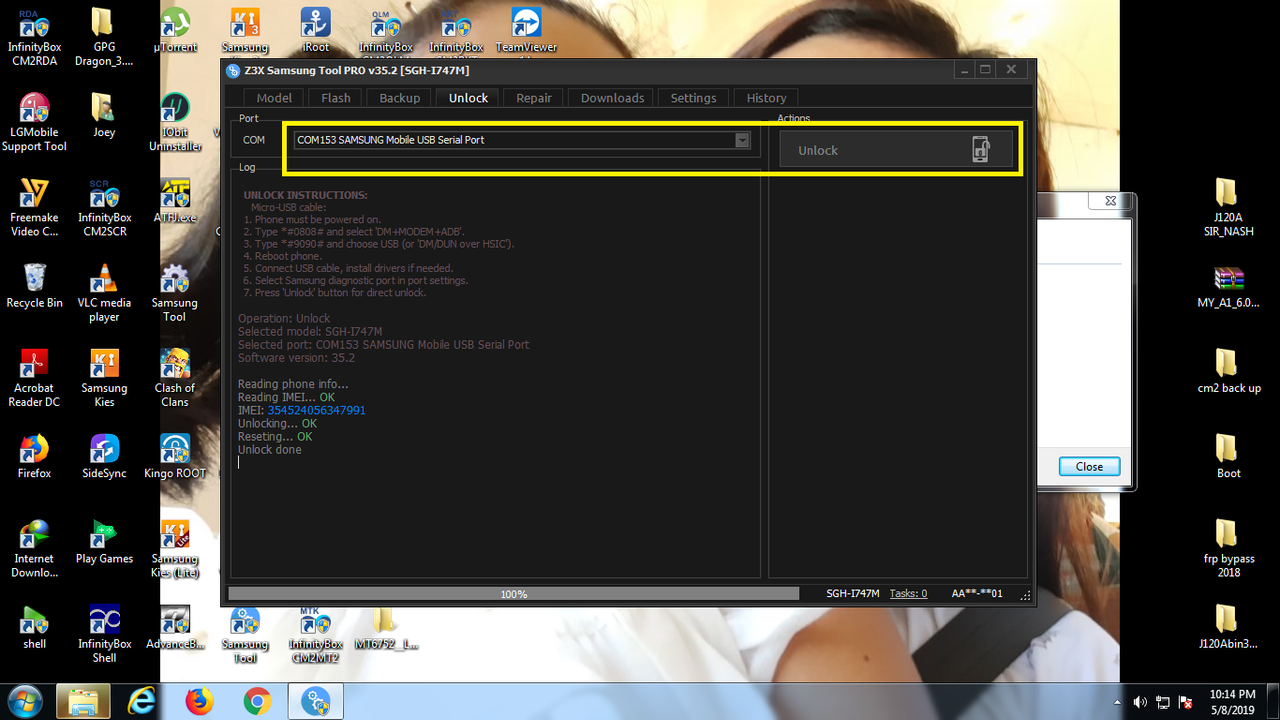Screen dimensions: 1280x720
Task: Open the GPG Dragon folder on desktop
Action: (104, 37)
